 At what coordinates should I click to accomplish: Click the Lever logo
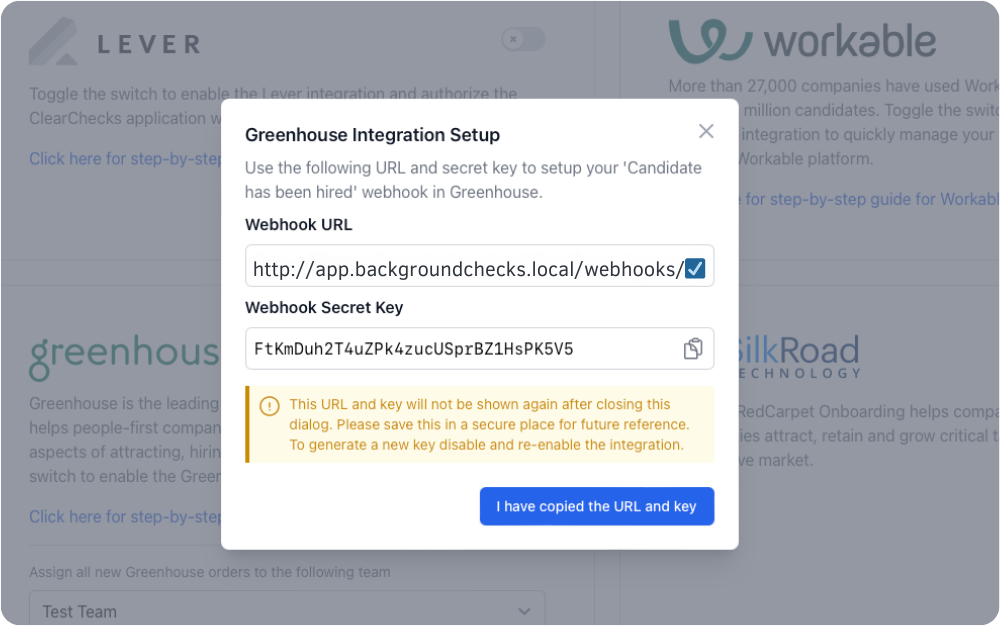coord(115,41)
